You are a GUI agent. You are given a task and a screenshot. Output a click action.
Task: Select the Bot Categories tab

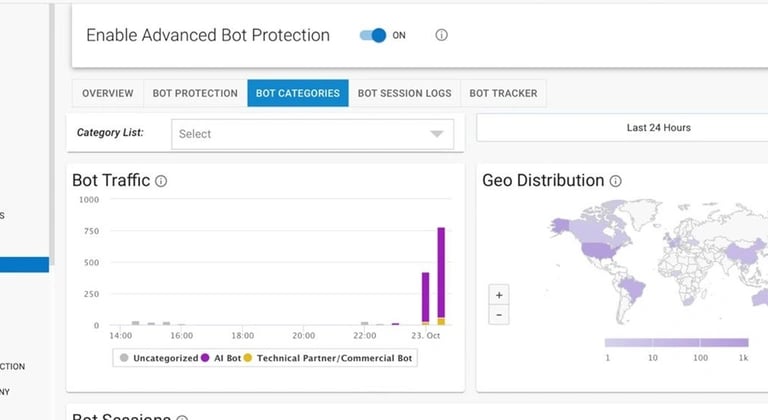coord(297,93)
